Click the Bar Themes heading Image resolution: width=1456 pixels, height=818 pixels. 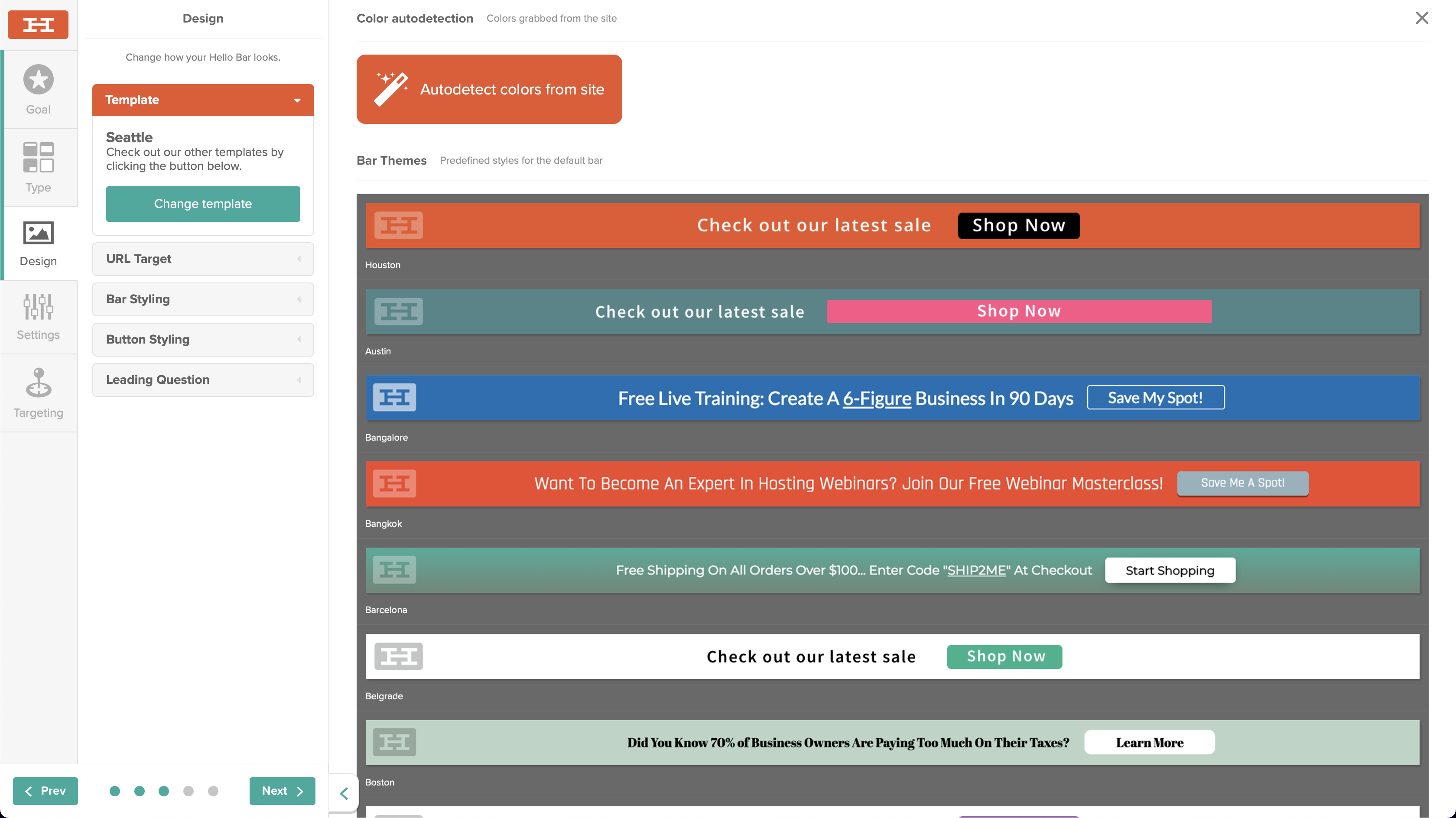[392, 161]
